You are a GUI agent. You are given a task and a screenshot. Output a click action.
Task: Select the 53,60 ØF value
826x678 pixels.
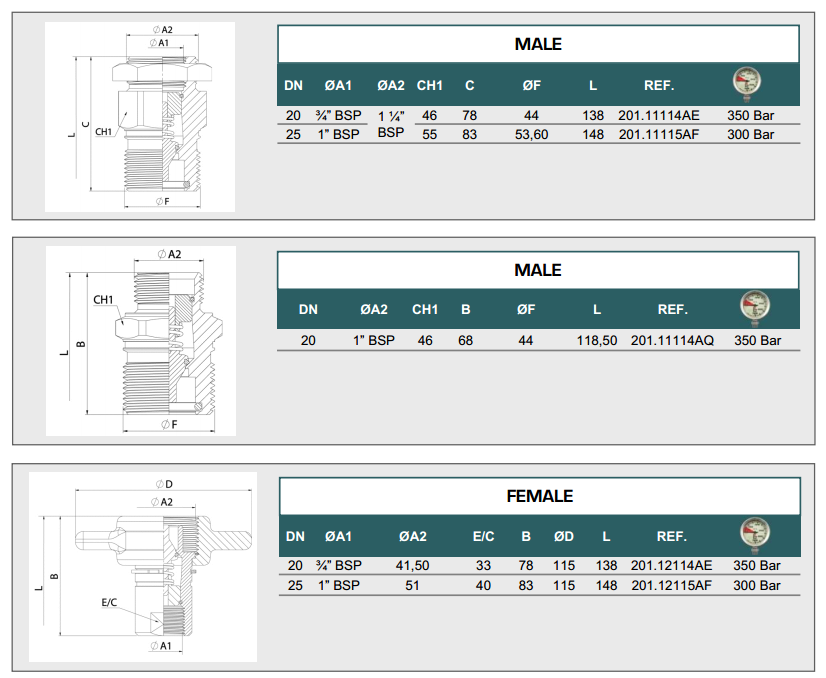[x=531, y=134]
